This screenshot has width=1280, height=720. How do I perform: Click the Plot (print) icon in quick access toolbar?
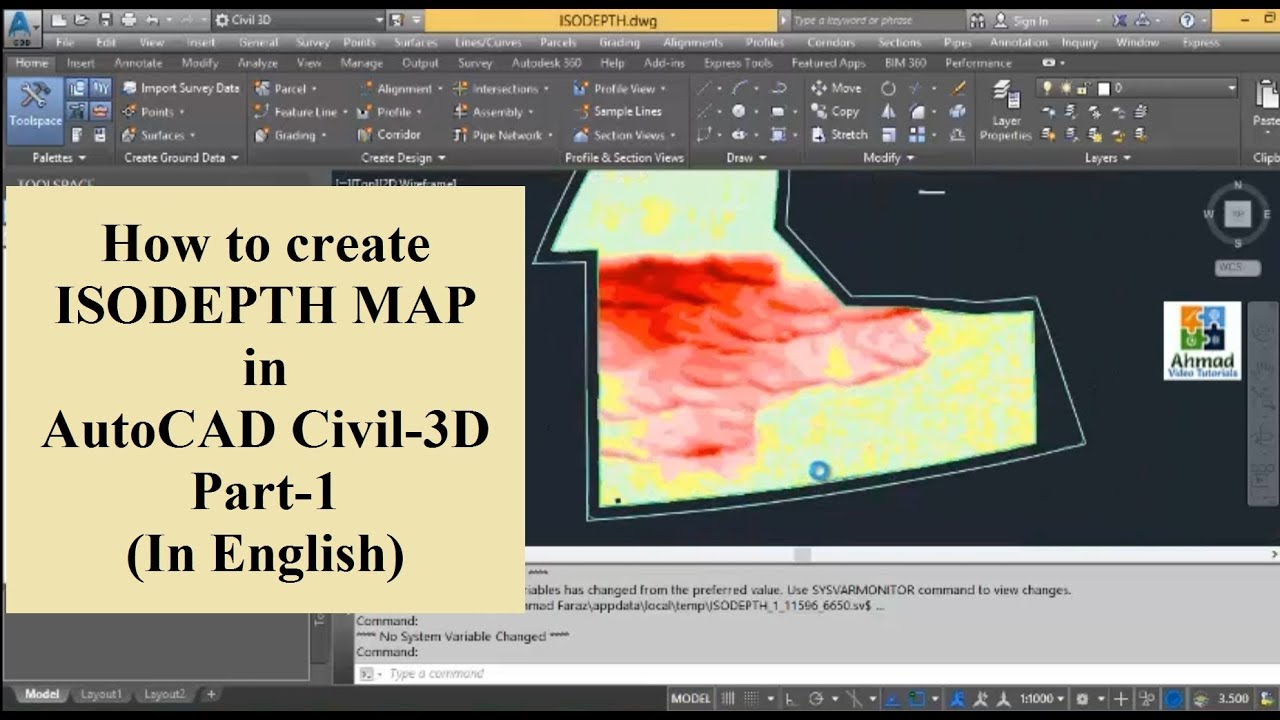(x=128, y=20)
